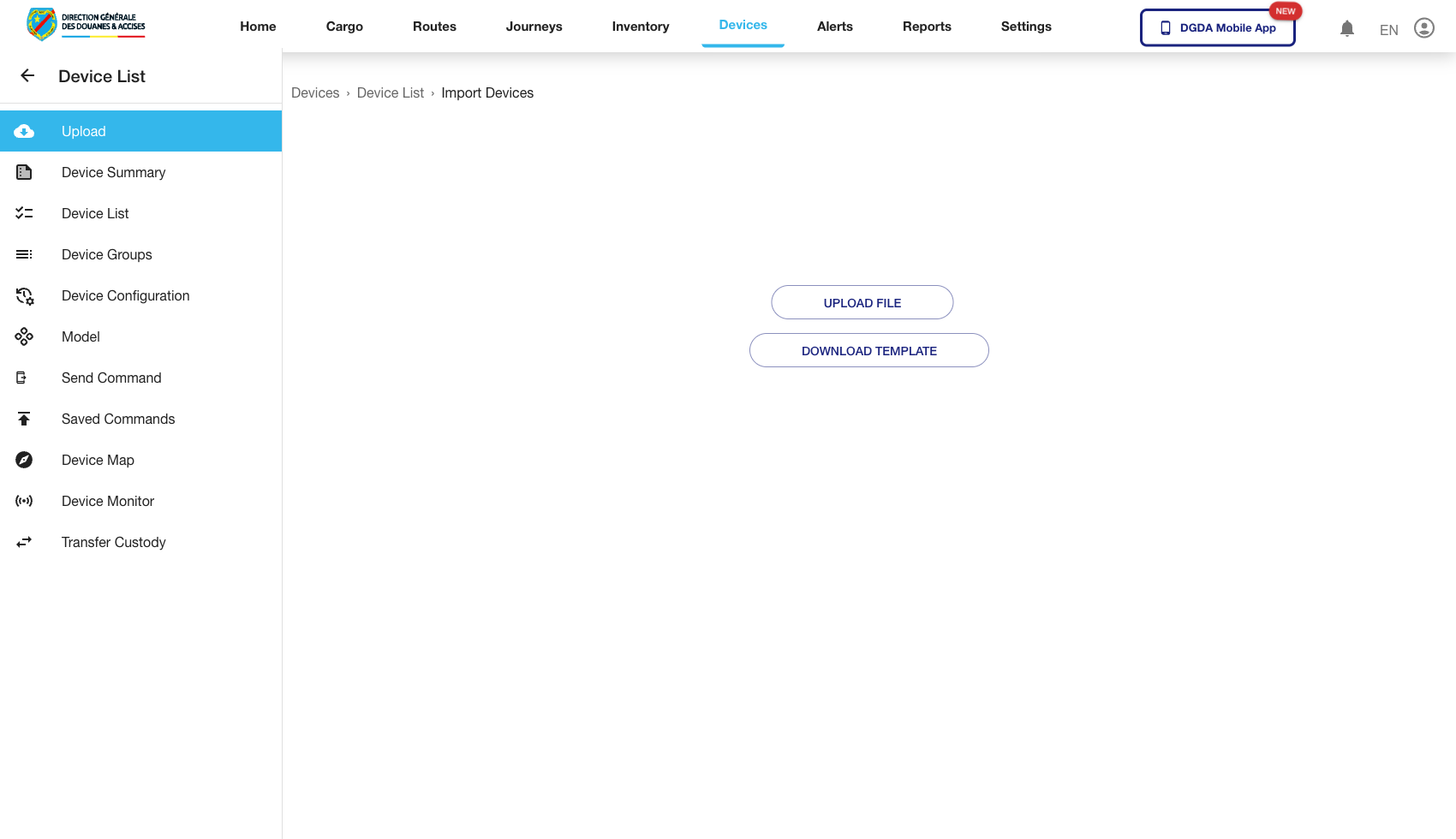This screenshot has height=839, width=1456.
Task: Go to the Journeys tab
Action: 534,27
